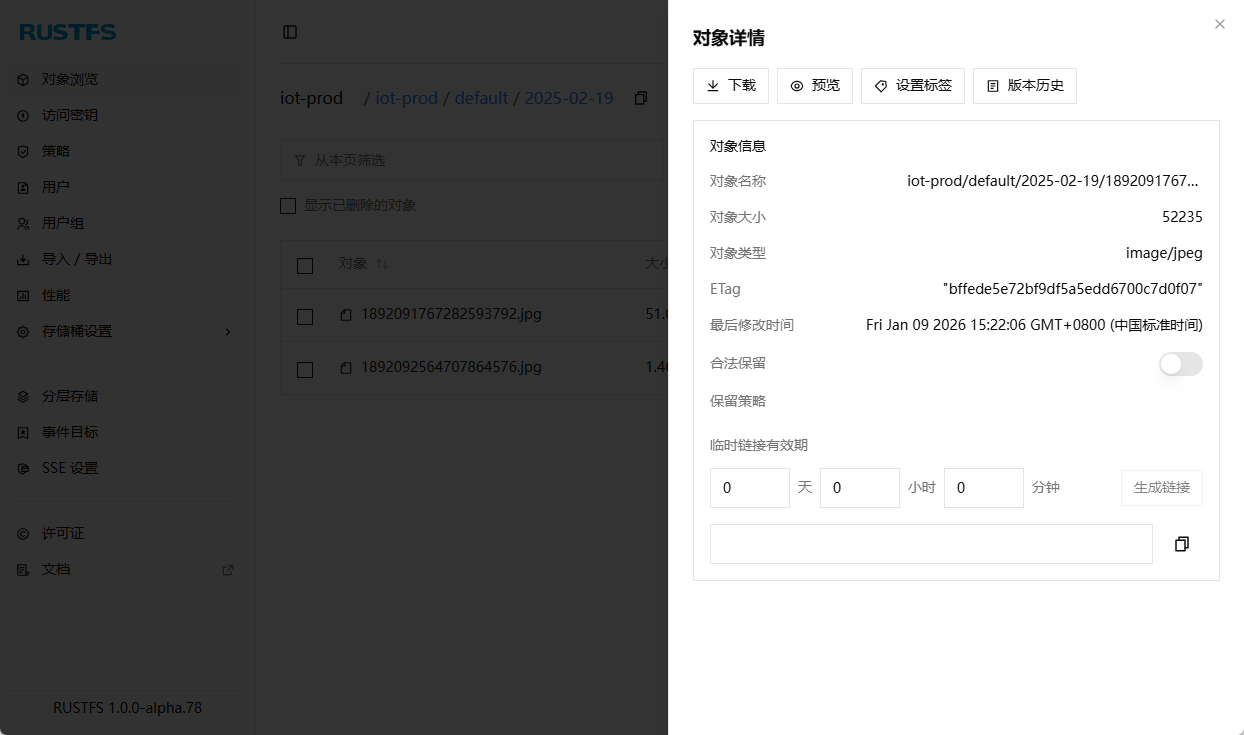This screenshot has width=1244, height=735.
Task: Click the 用户组 group icon
Action: (23, 223)
